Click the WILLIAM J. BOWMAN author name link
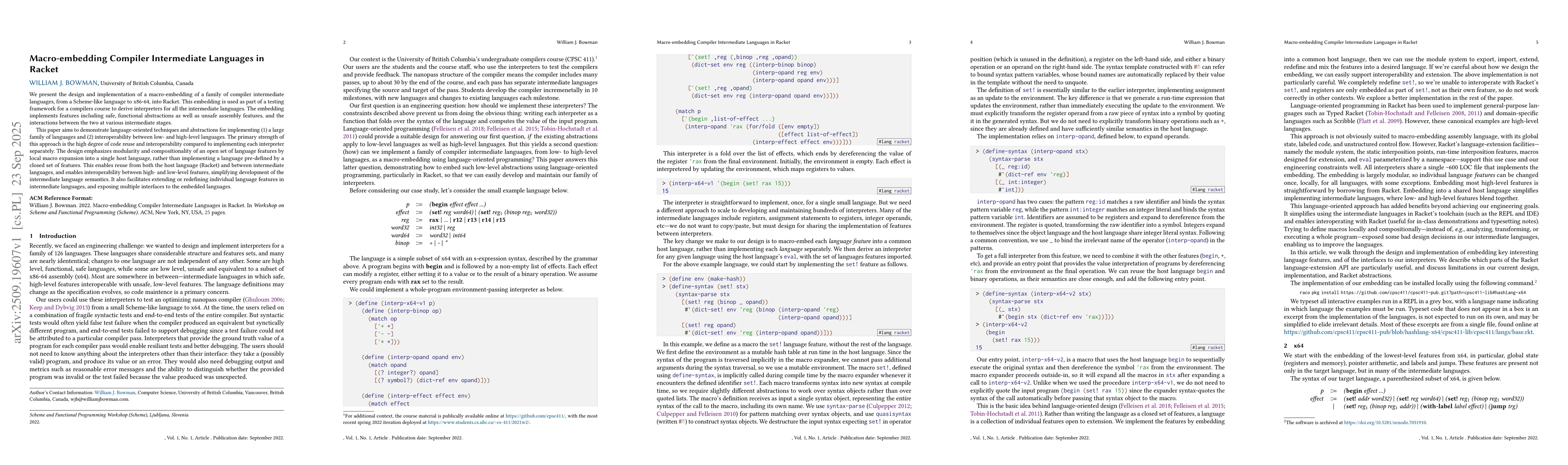Viewport: 1568px width, 465px height. (x=63, y=83)
